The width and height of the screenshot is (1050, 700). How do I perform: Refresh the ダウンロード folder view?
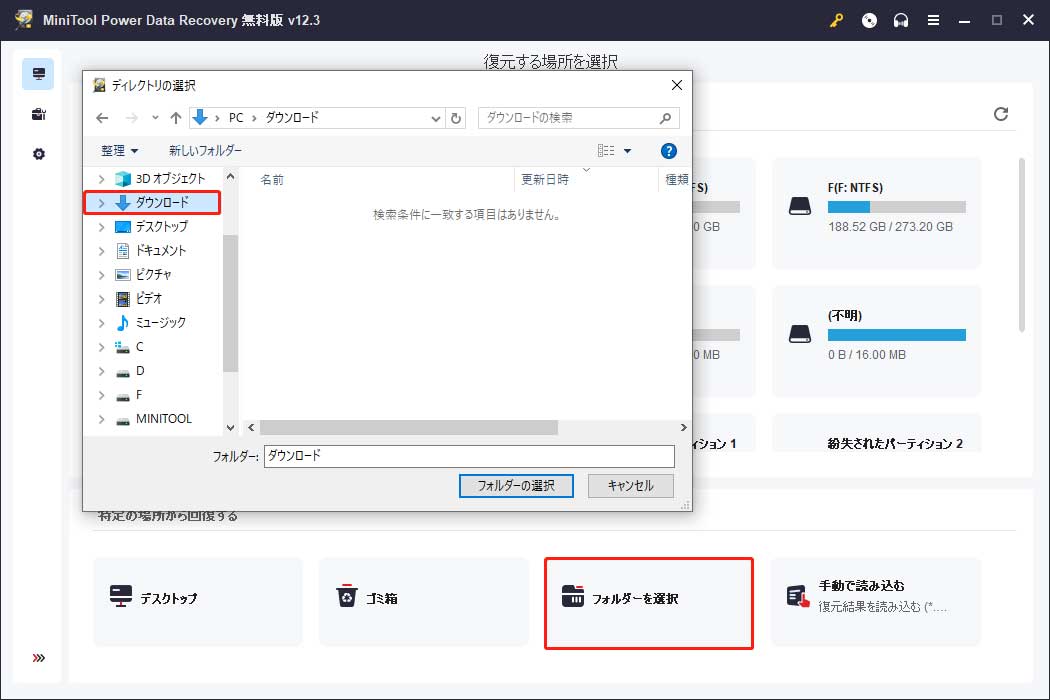pyautogui.click(x=456, y=118)
